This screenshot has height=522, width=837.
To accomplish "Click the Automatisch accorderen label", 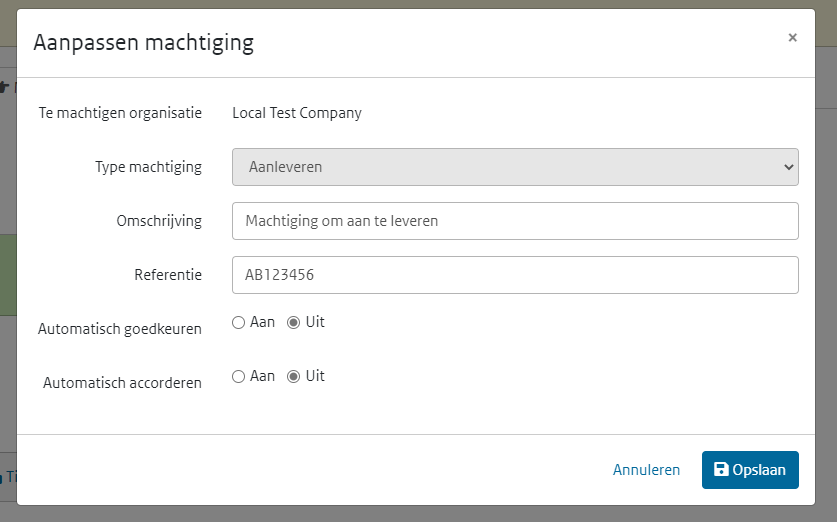I will point(122,382).
